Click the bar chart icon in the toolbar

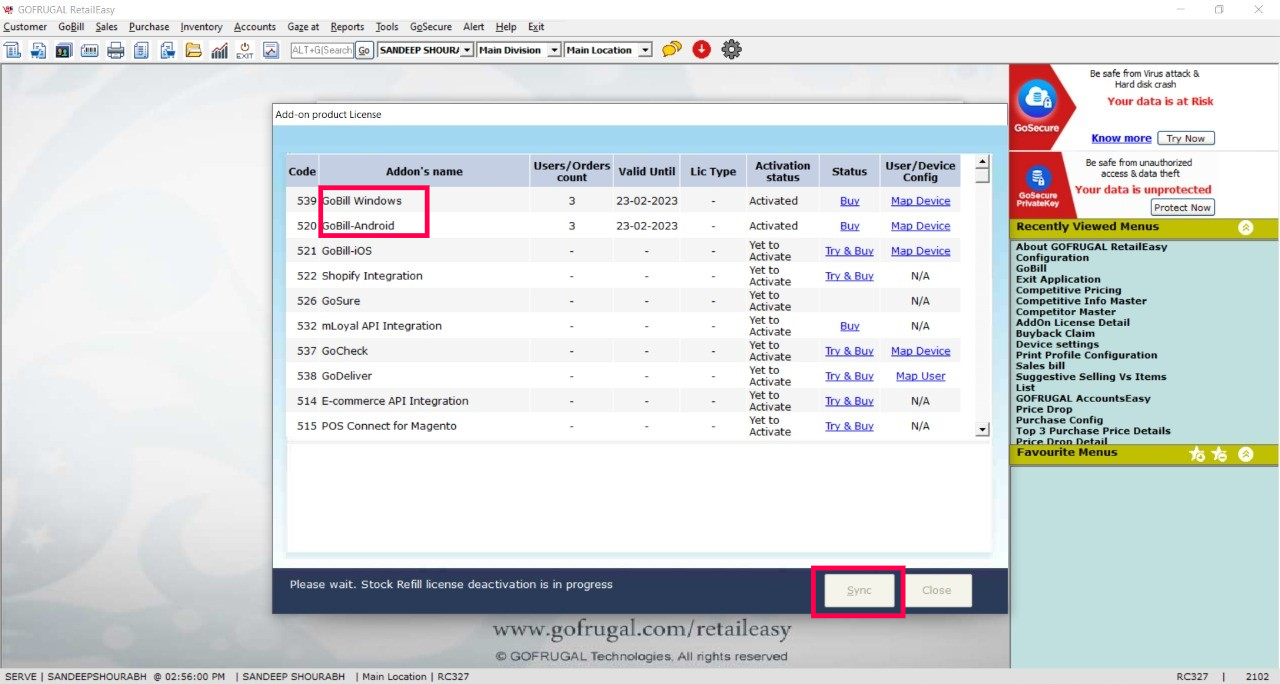[219, 50]
